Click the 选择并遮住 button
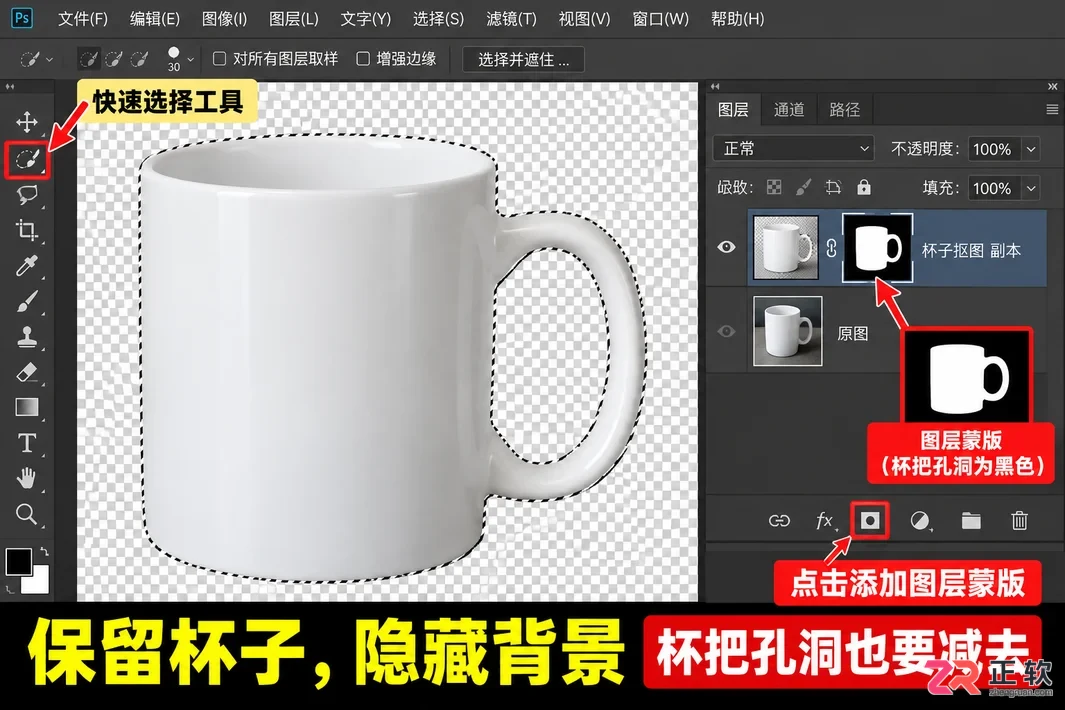 point(524,60)
